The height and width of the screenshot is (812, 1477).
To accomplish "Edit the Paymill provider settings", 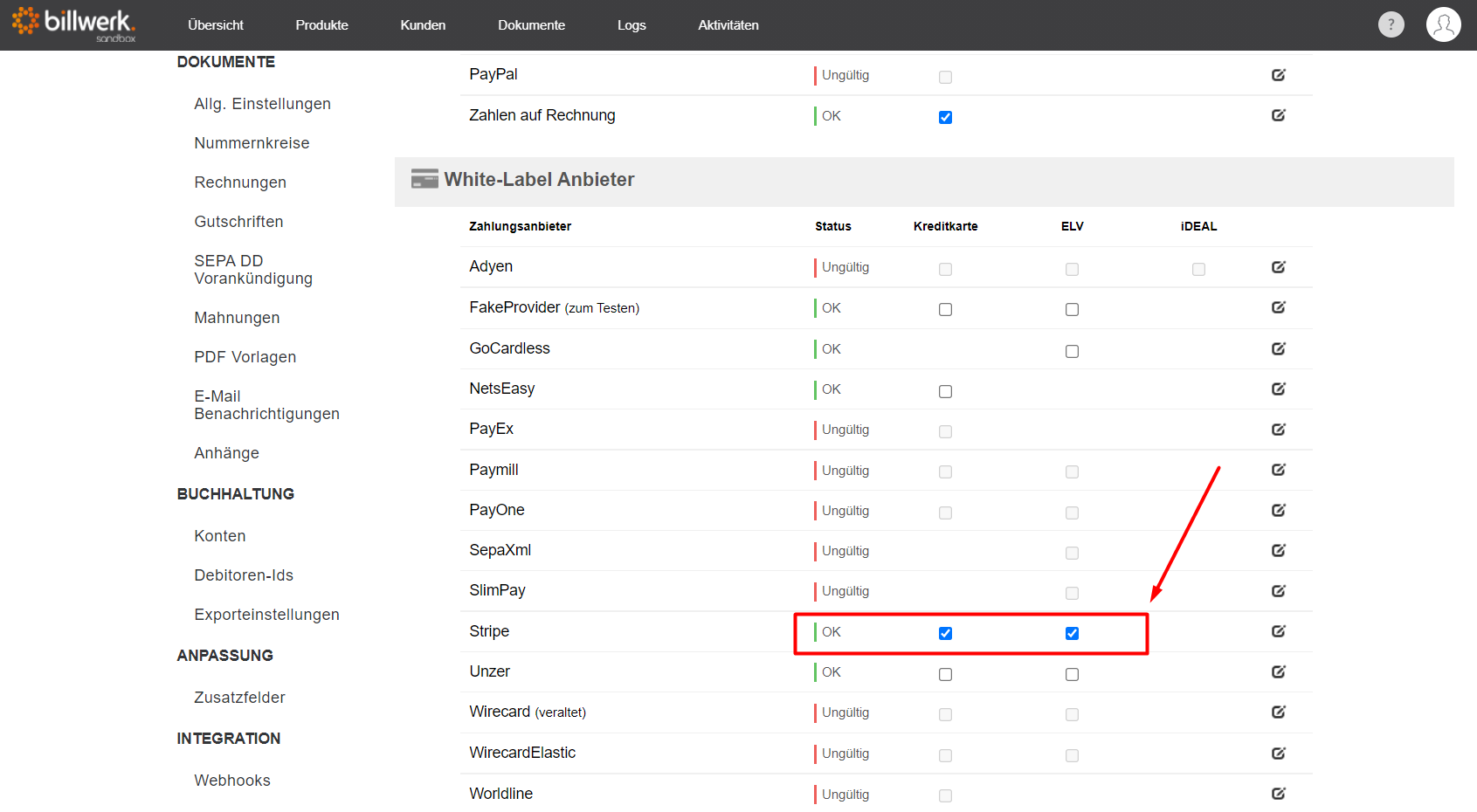I will (x=1279, y=470).
